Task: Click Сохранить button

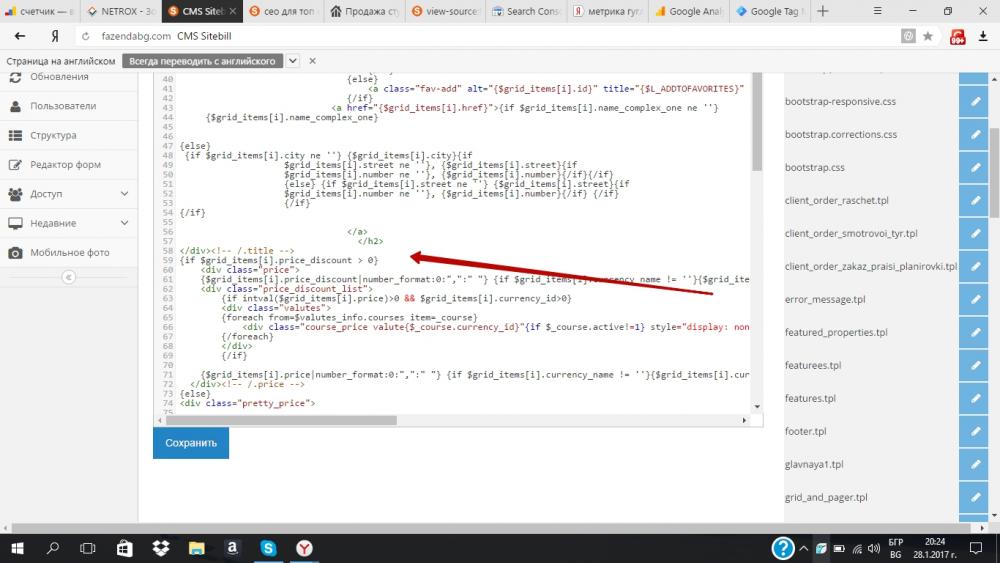Action: pos(191,443)
